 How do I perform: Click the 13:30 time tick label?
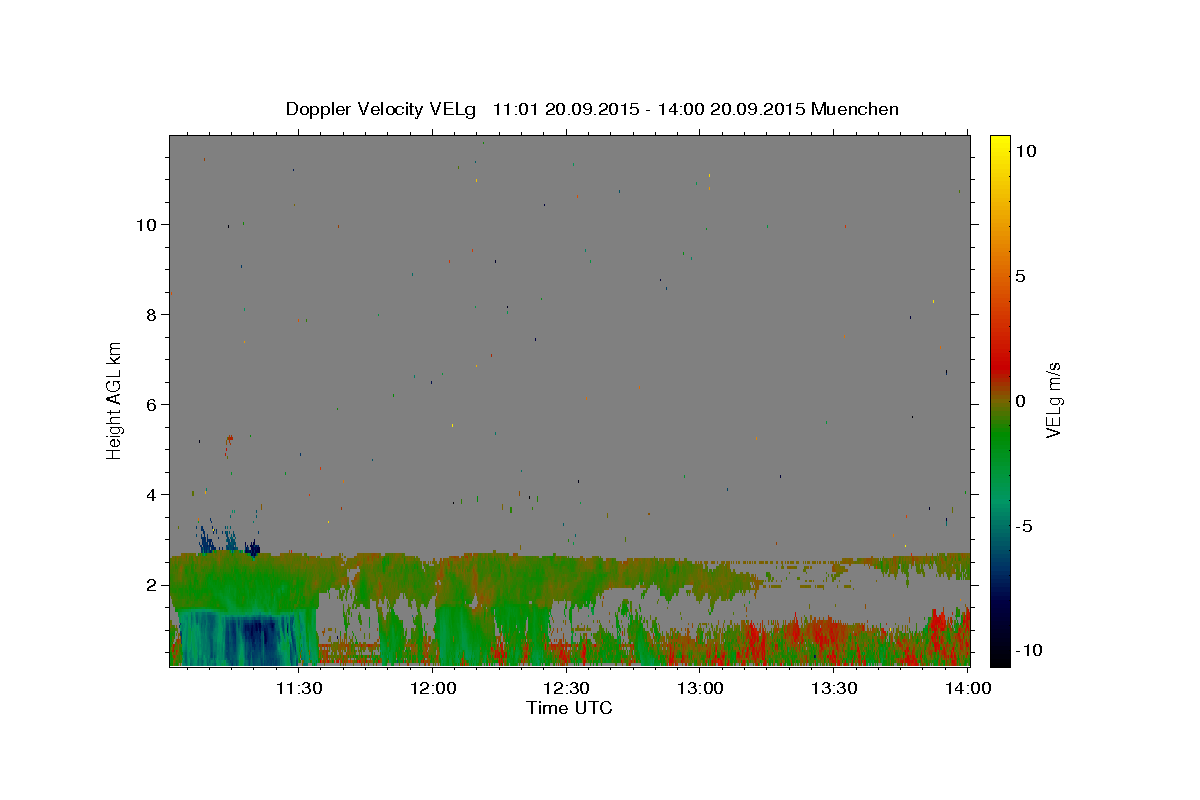point(834,688)
